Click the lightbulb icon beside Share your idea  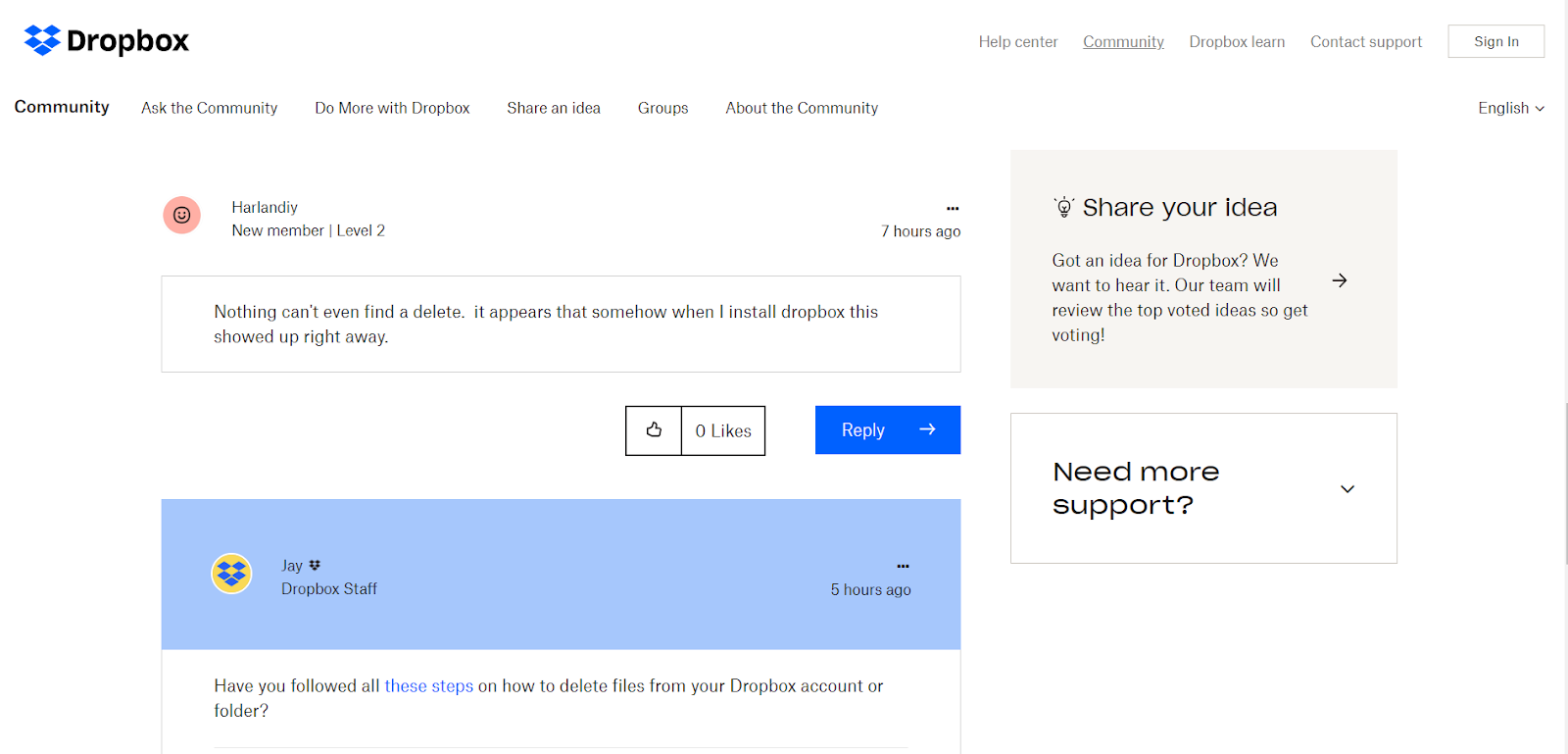pos(1064,207)
